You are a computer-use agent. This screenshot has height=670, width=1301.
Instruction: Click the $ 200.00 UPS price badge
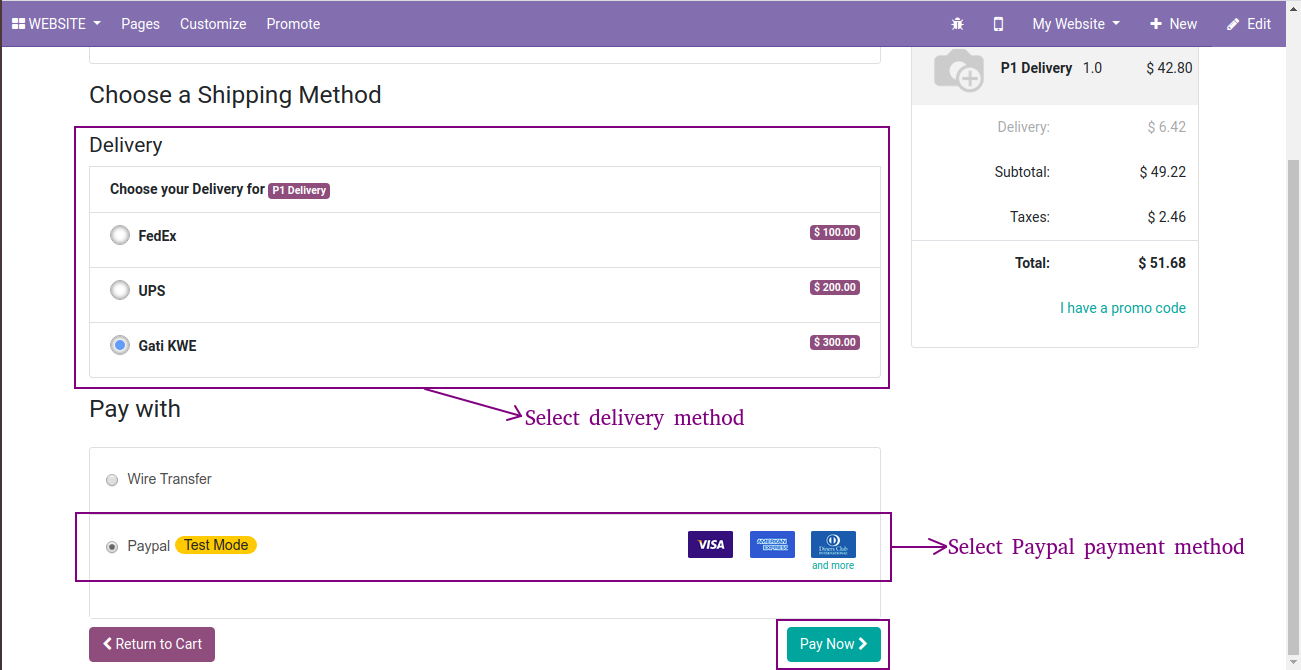point(835,287)
